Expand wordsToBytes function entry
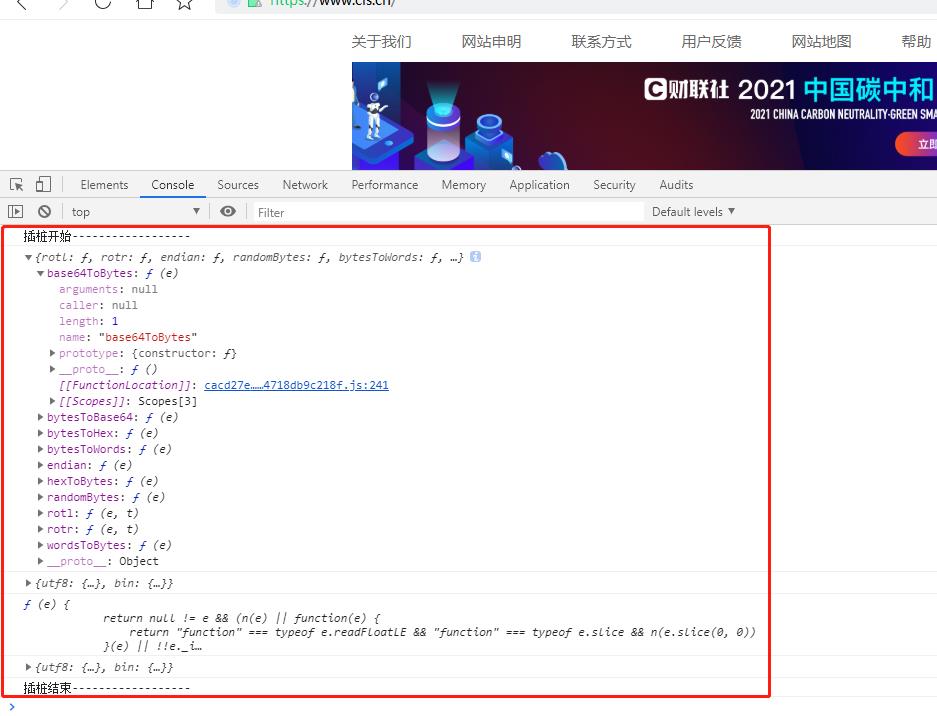The height and width of the screenshot is (716, 937). point(40,545)
